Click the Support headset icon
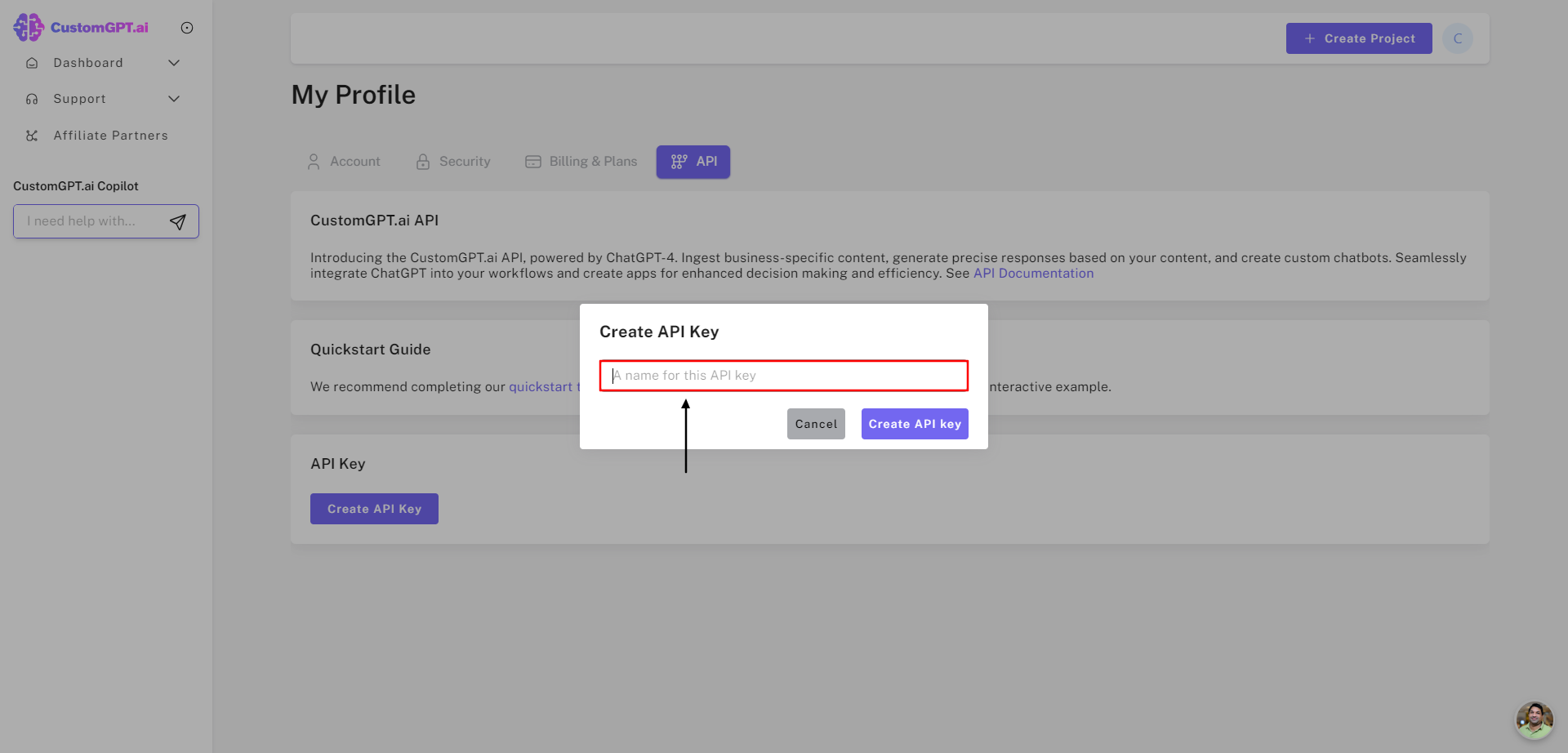 [32, 99]
